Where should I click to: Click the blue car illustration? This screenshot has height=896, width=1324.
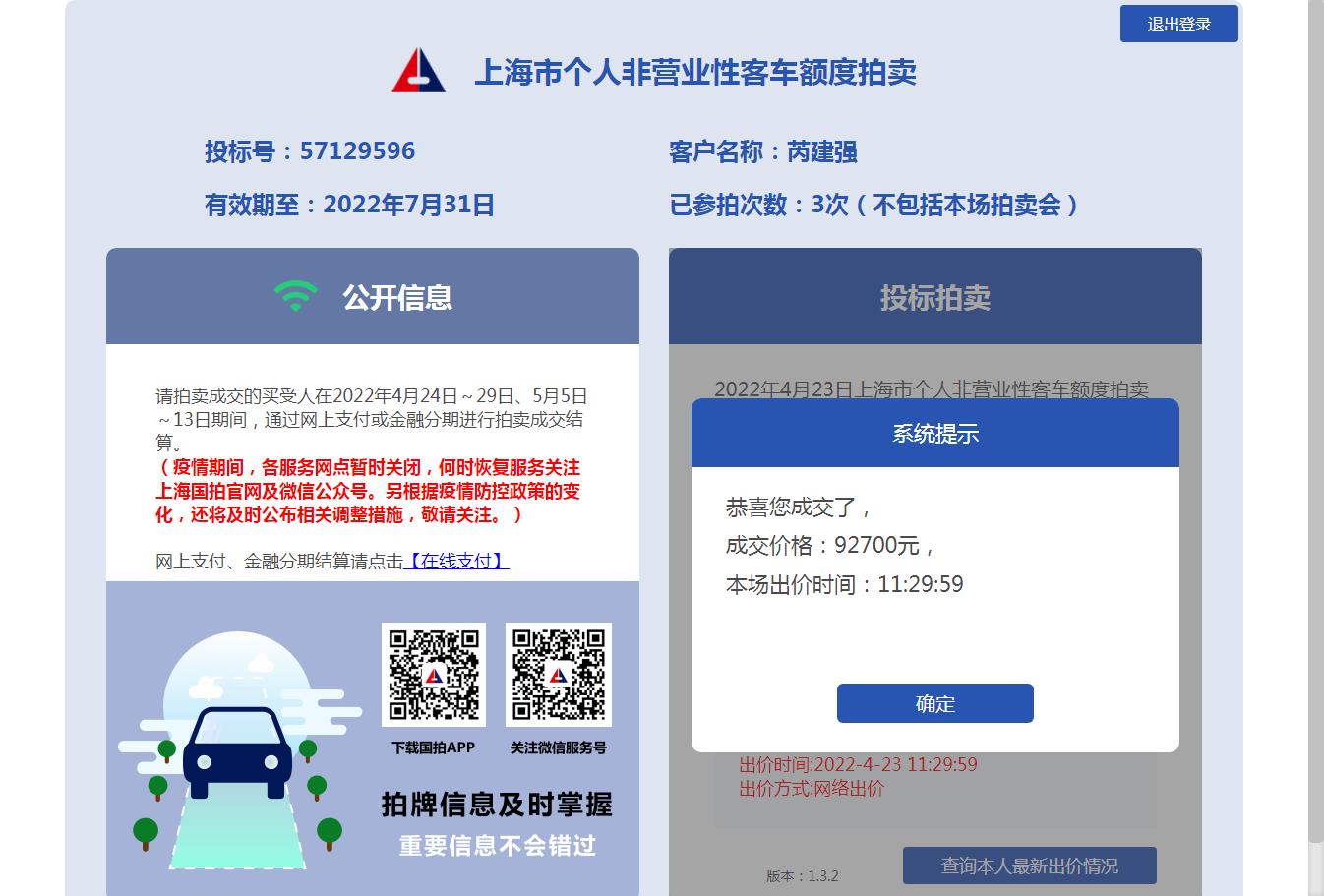pos(238,751)
